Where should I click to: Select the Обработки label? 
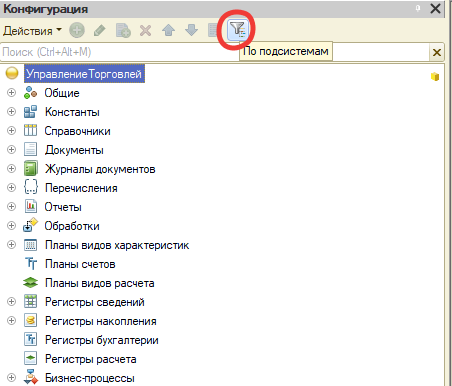(x=72, y=226)
